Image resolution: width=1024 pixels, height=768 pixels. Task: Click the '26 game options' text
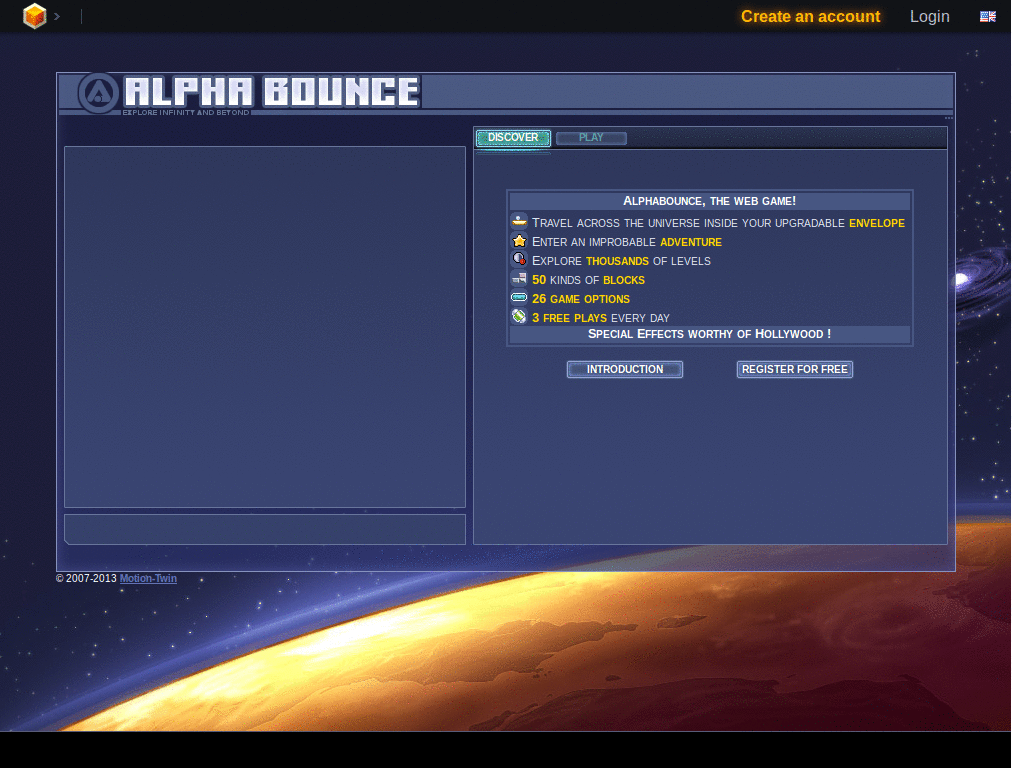(581, 299)
